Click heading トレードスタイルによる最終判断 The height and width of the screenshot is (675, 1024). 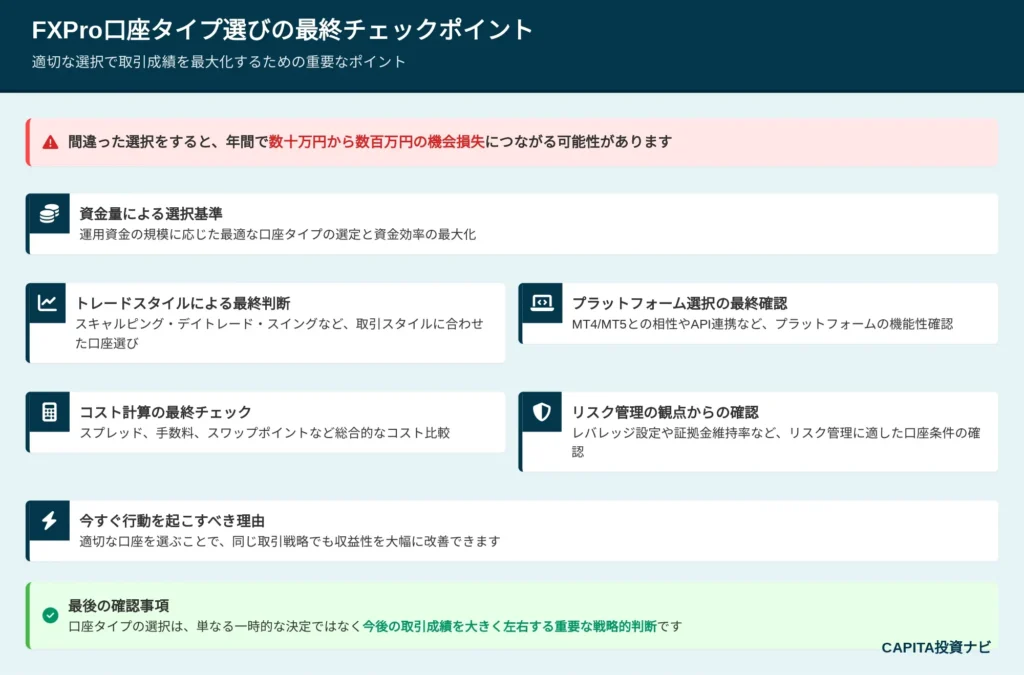coord(183,303)
